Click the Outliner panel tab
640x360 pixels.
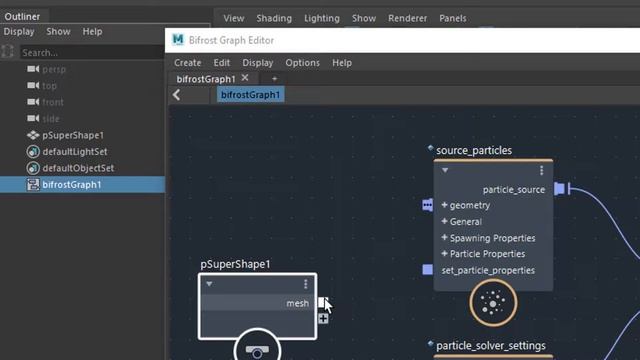(x=22, y=16)
